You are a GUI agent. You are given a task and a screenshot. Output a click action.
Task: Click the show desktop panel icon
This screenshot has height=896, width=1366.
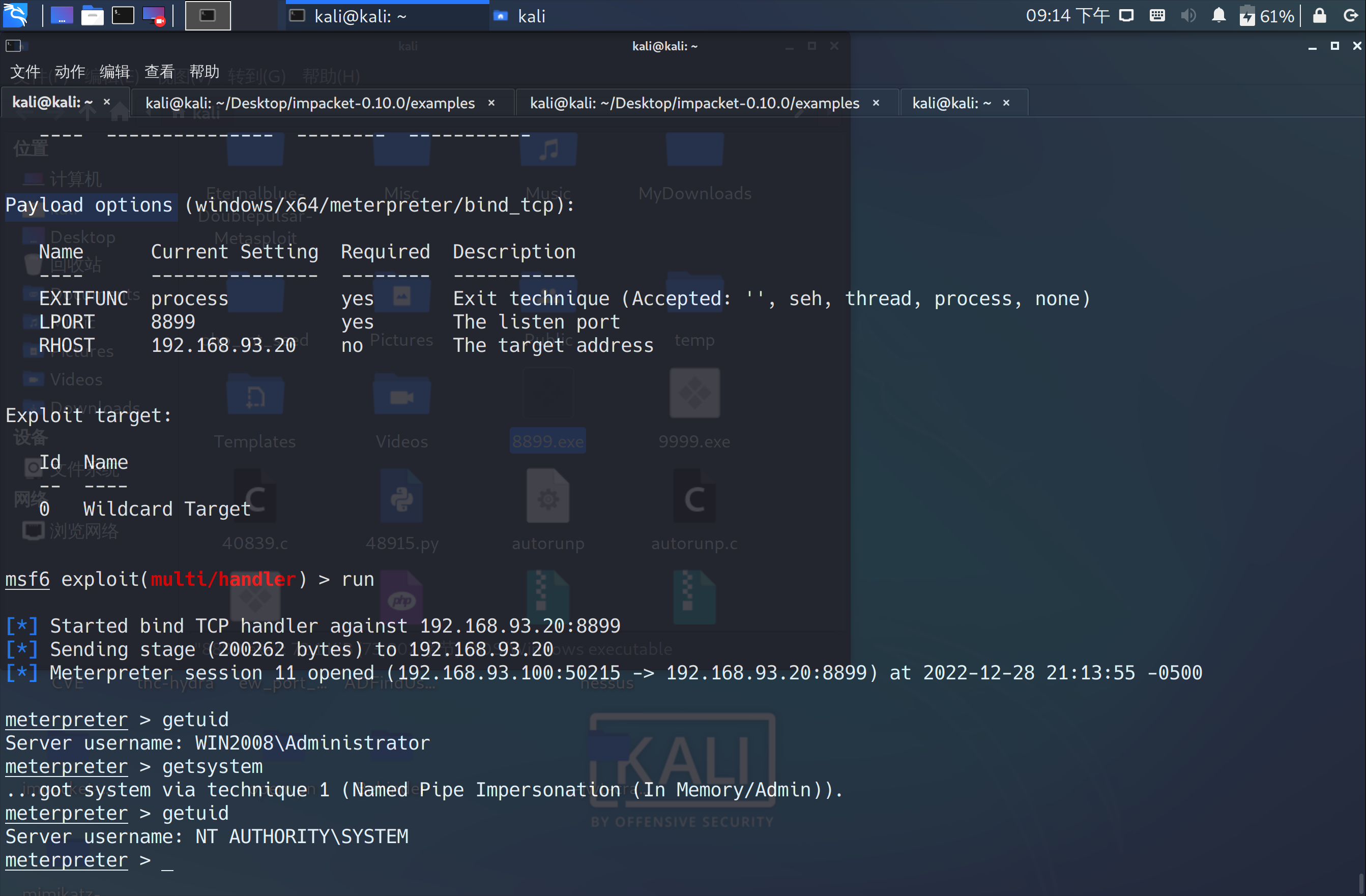pos(62,15)
